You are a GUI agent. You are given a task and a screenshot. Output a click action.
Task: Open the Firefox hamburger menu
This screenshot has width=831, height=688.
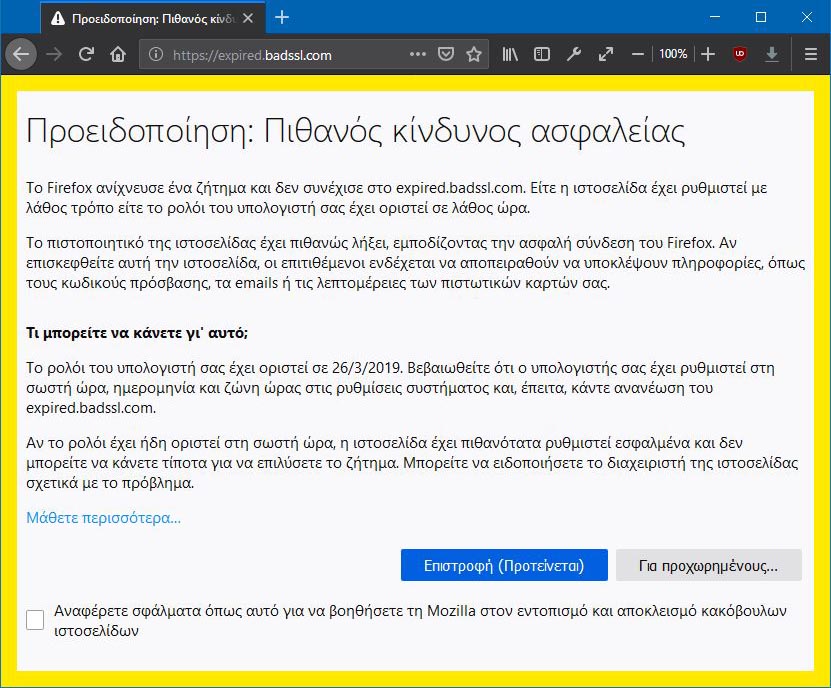tap(810, 54)
